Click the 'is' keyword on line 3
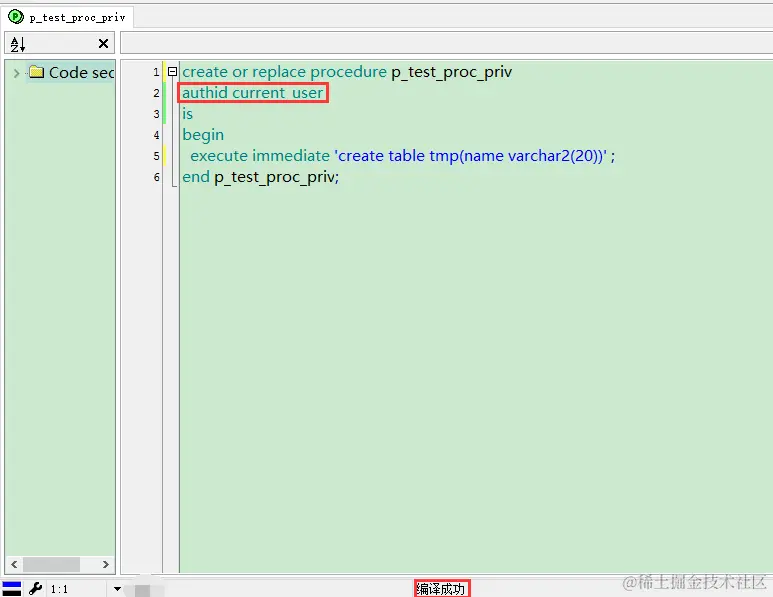 [187, 114]
